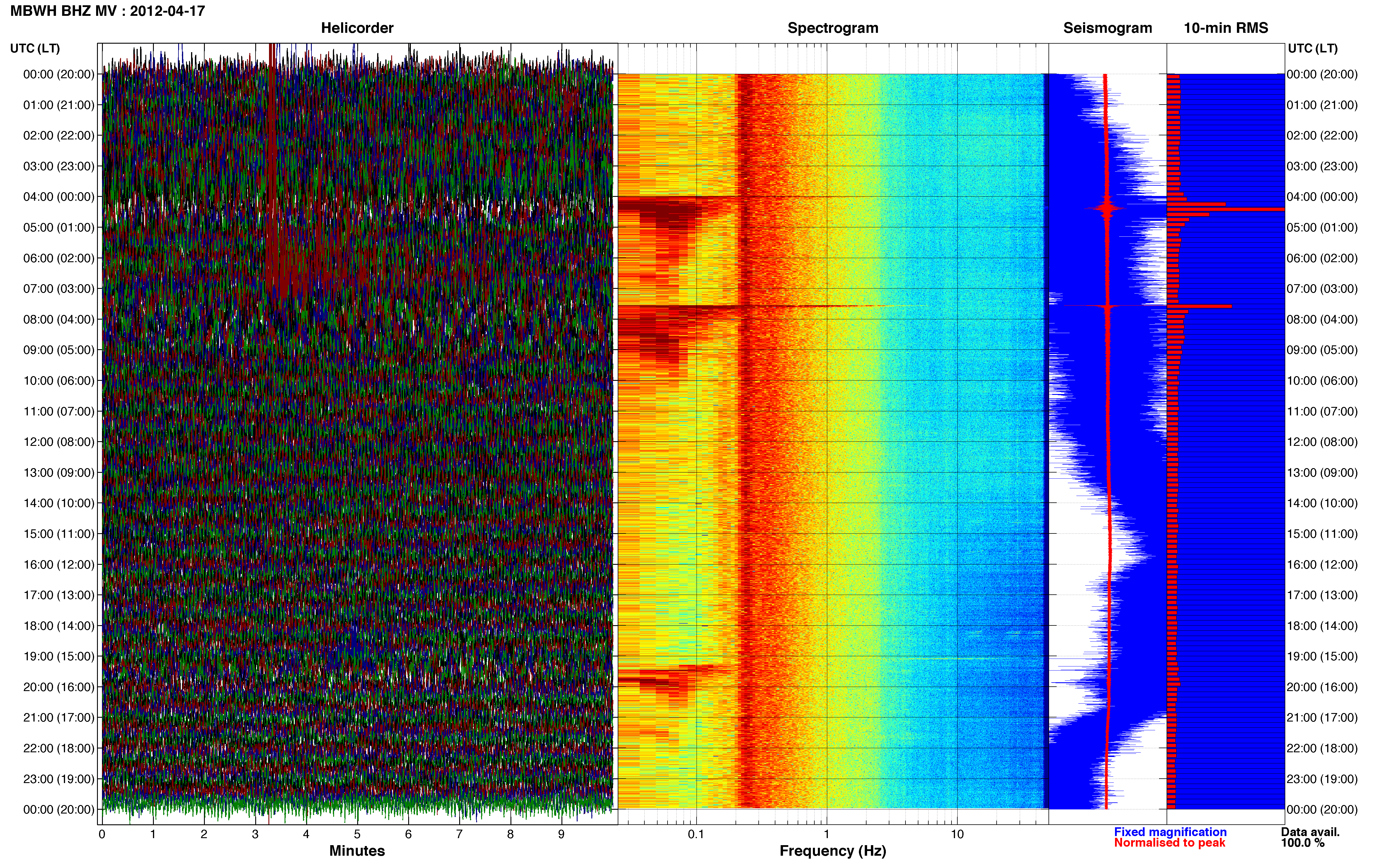Image resolution: width=1389 pixels, height=868 pixels.
Task: Click helicorder-side time label '06:00 (02:00)'
Action: click(59, 258)
